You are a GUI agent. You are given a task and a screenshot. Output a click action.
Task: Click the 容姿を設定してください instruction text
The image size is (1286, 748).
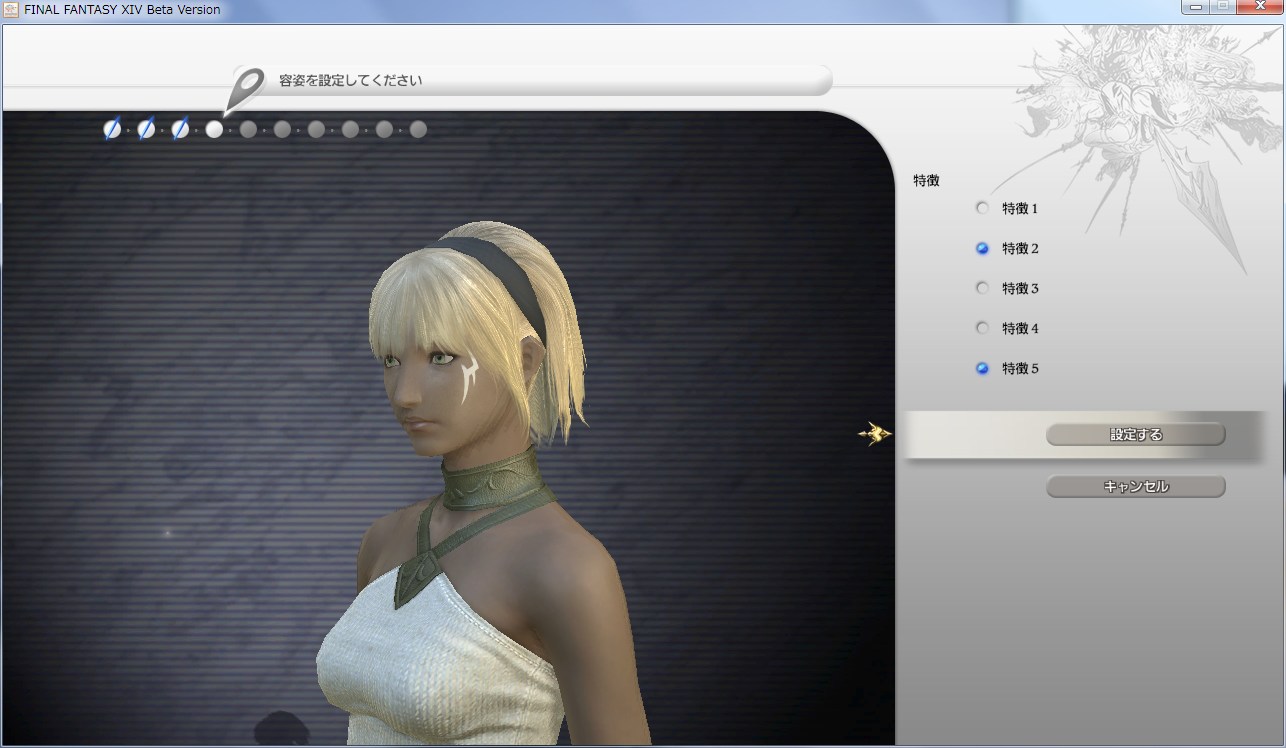(x=350, y=81)
